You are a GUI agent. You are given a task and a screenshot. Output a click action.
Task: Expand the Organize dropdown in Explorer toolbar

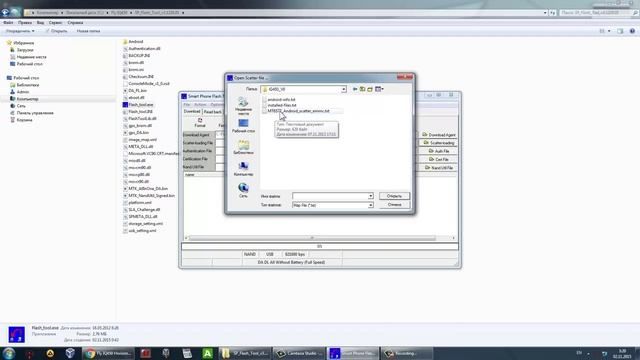(x=20, y=31)
